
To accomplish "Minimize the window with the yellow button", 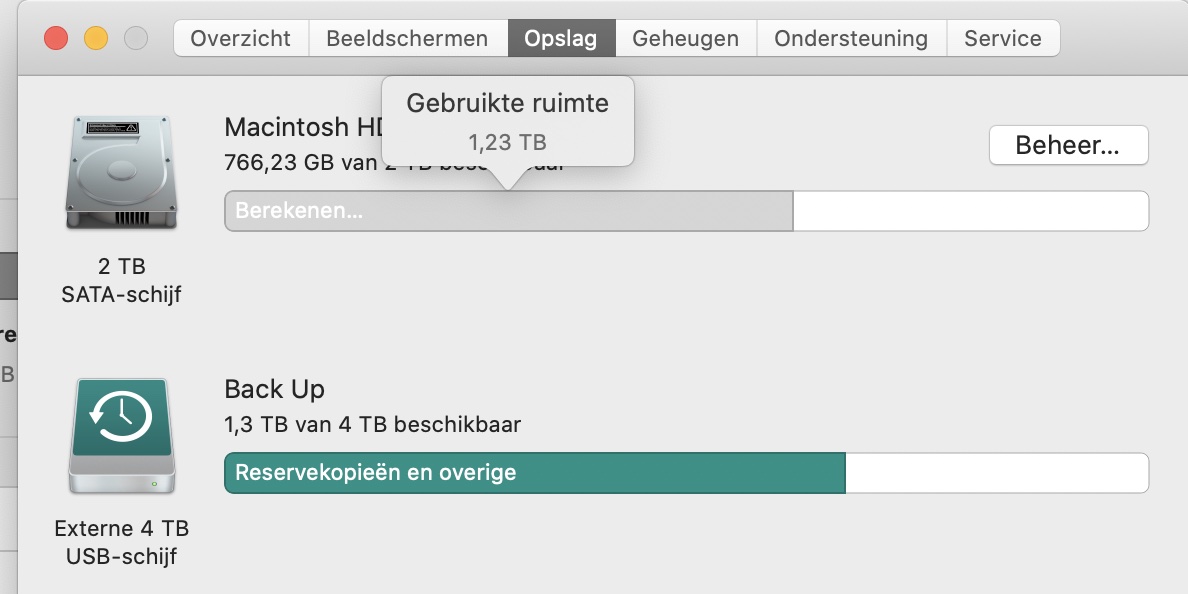I will tap(96, 39).
